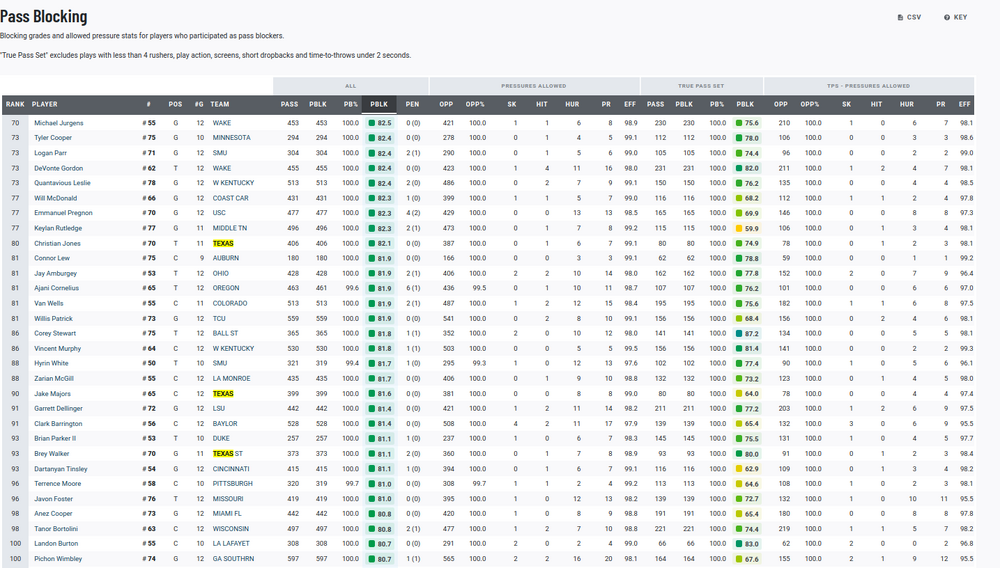The image size is (1000, 568).
Task: Open Garrett Dellinger's player row link
Action: pos(59,408)
